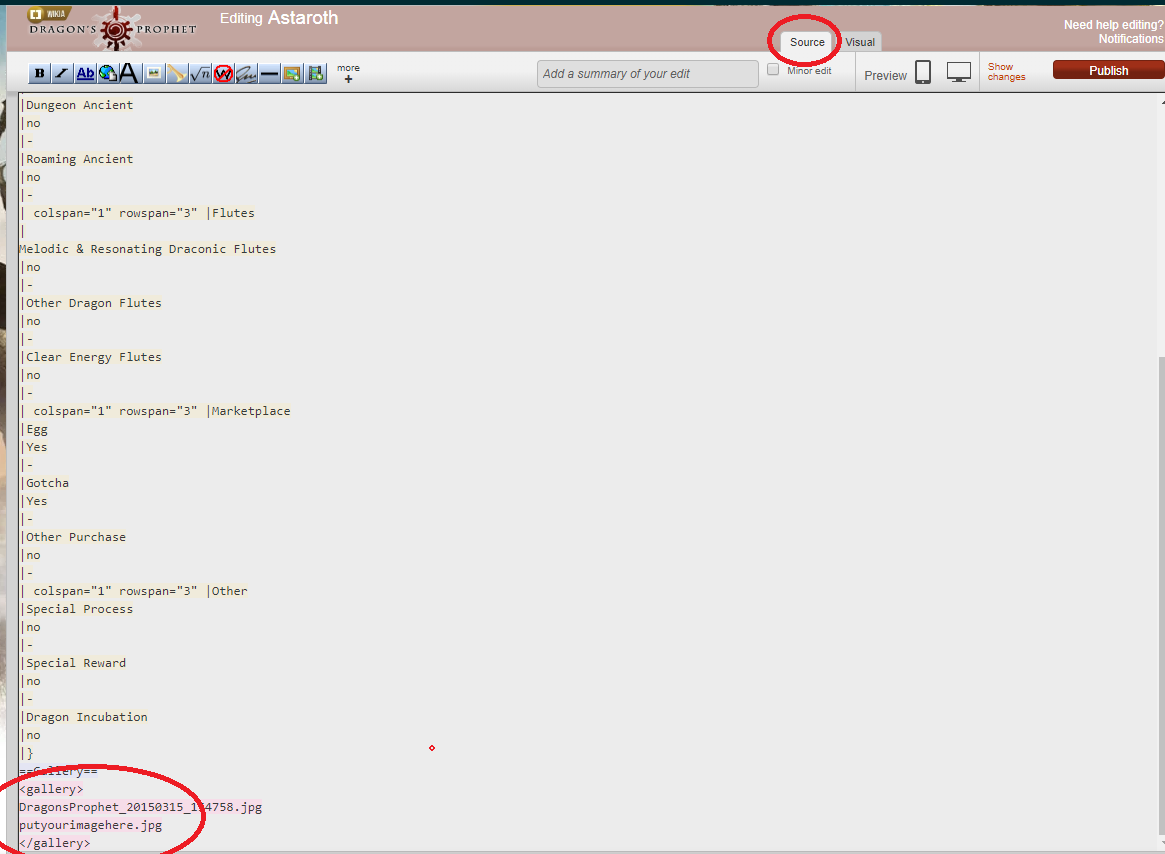The height and width of the screenshot is (854, 1165).
Task: Click the 'Other Purchase' line
Action: [74, 537]
